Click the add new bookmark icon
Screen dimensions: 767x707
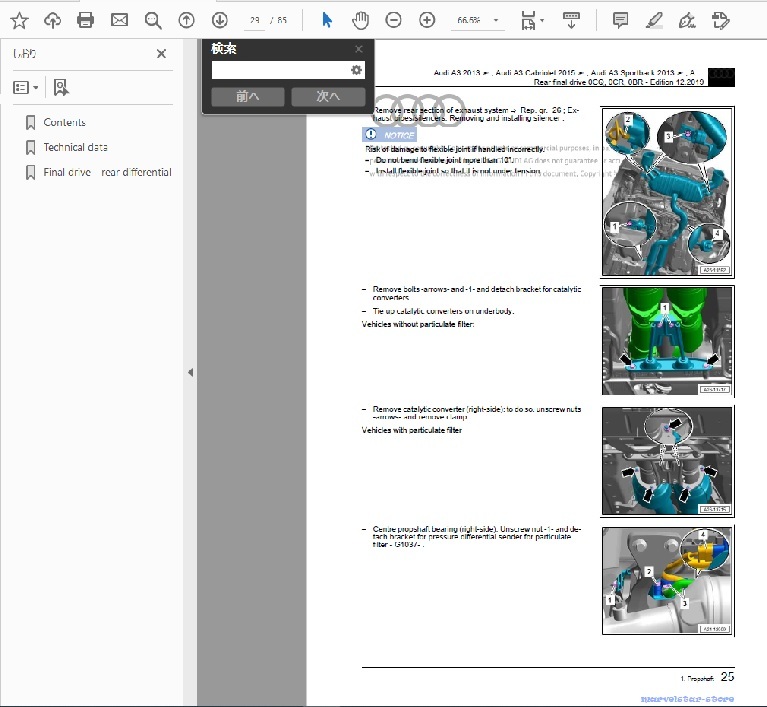tap(61, 88)
